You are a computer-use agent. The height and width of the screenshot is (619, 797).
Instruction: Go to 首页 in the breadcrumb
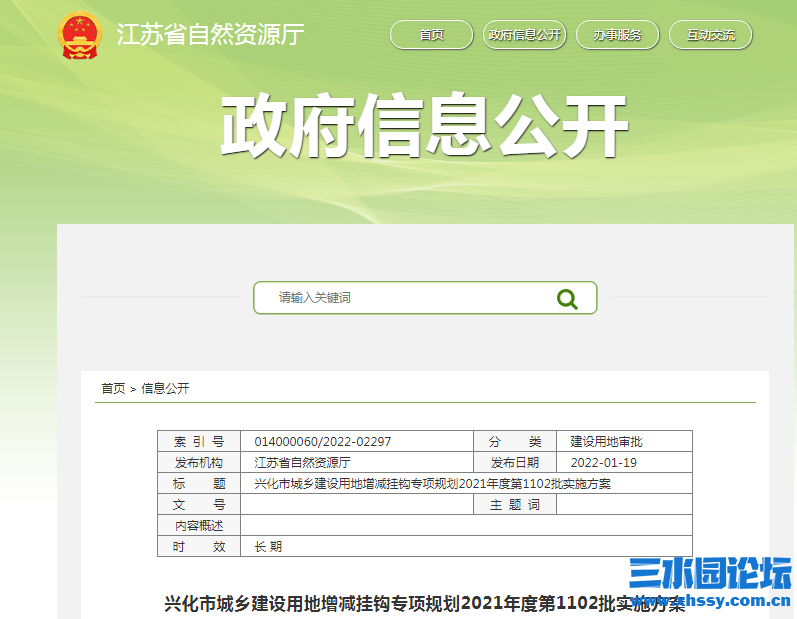pos(113,389)
